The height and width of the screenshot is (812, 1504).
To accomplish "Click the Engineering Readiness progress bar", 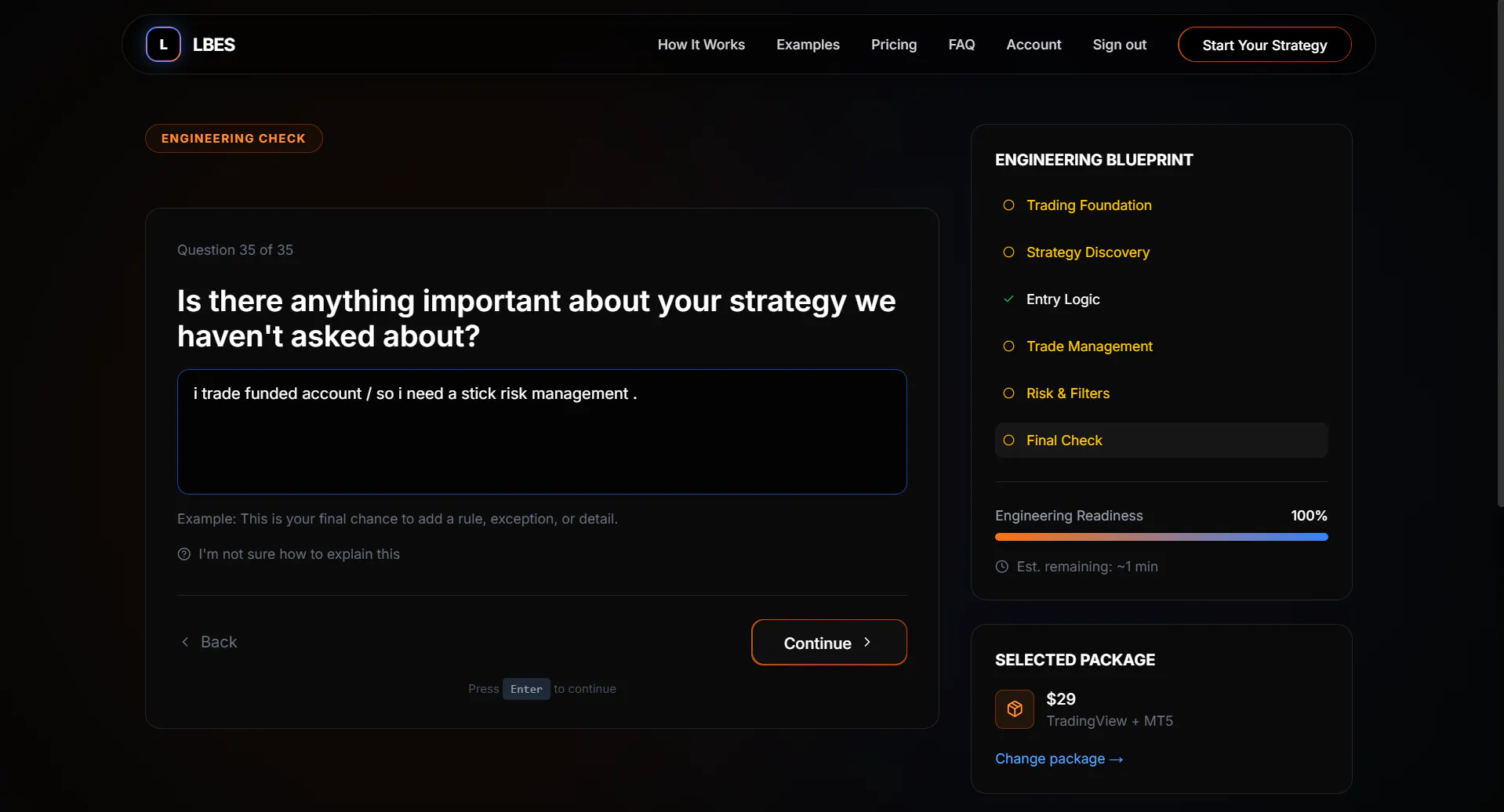I will (x=1161, y=537).
